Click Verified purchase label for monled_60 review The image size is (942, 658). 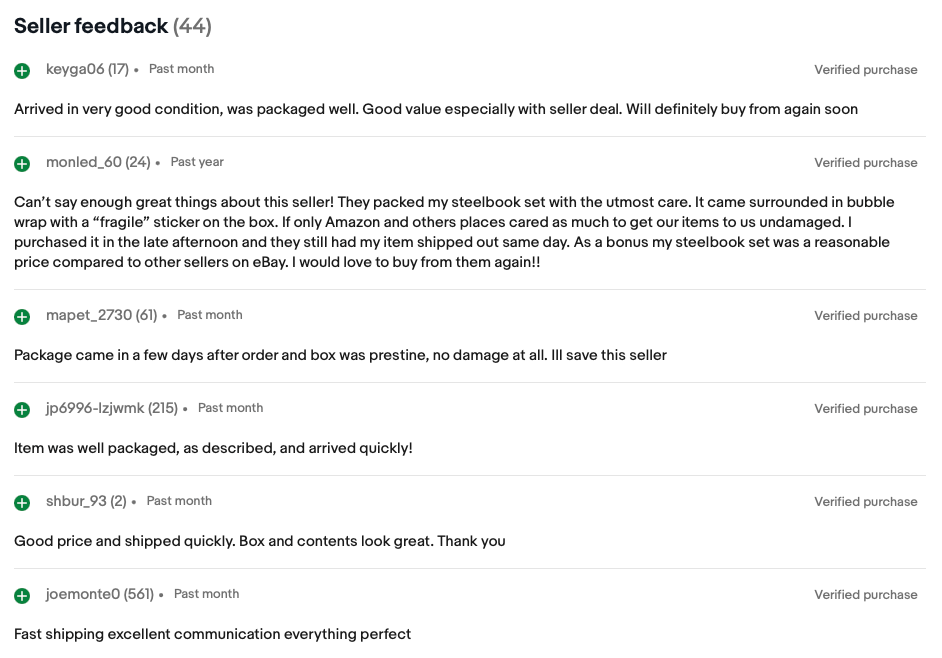pos(865,163)
